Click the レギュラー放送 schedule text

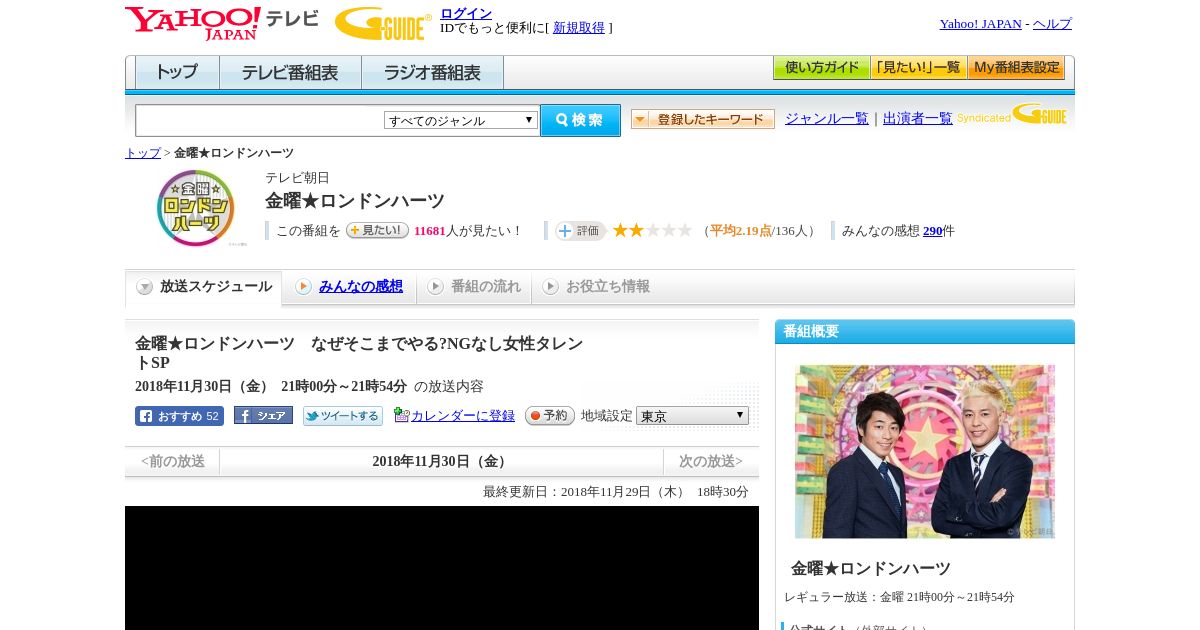pos(899,597)
